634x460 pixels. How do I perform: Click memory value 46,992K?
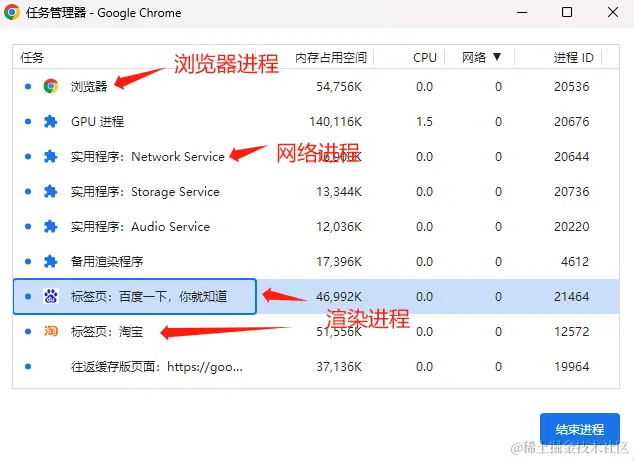click(x=339, y=297)
